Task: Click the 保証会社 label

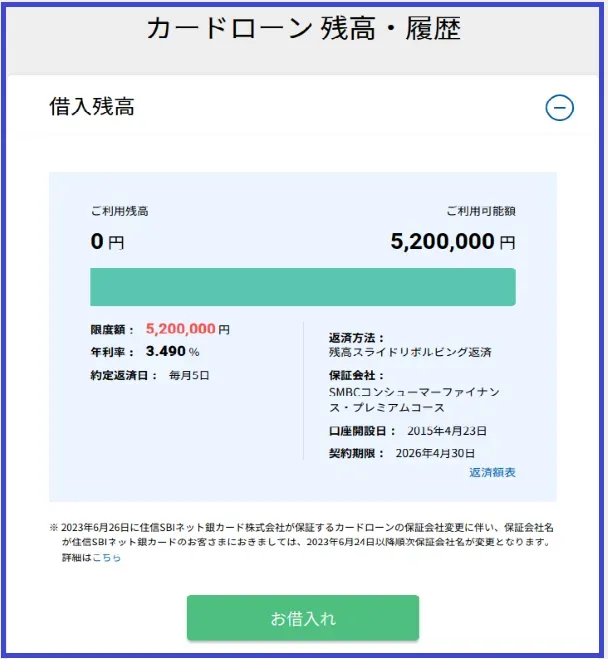Action: click(356, 376)
